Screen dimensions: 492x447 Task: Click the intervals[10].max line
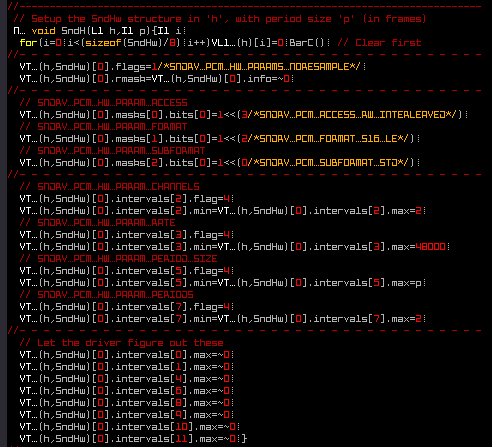coord(129,427)
